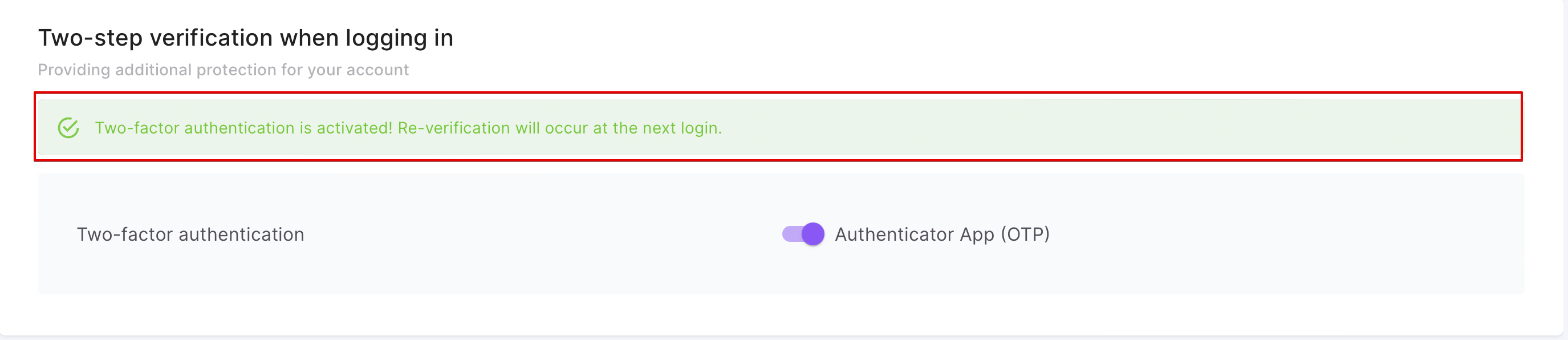
Task: Select the Authenticator App (OTP) label
Action: pyautogui.click(x=941, y=234)
